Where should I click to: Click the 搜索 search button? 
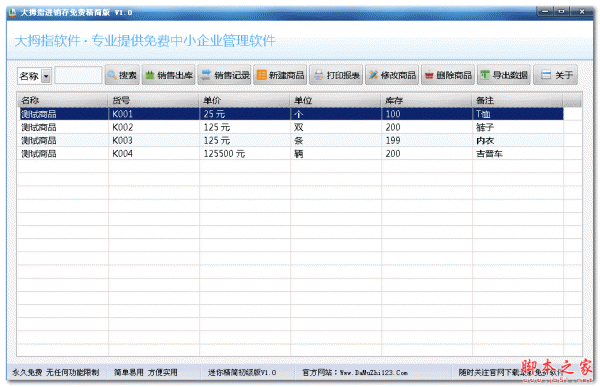122,75
